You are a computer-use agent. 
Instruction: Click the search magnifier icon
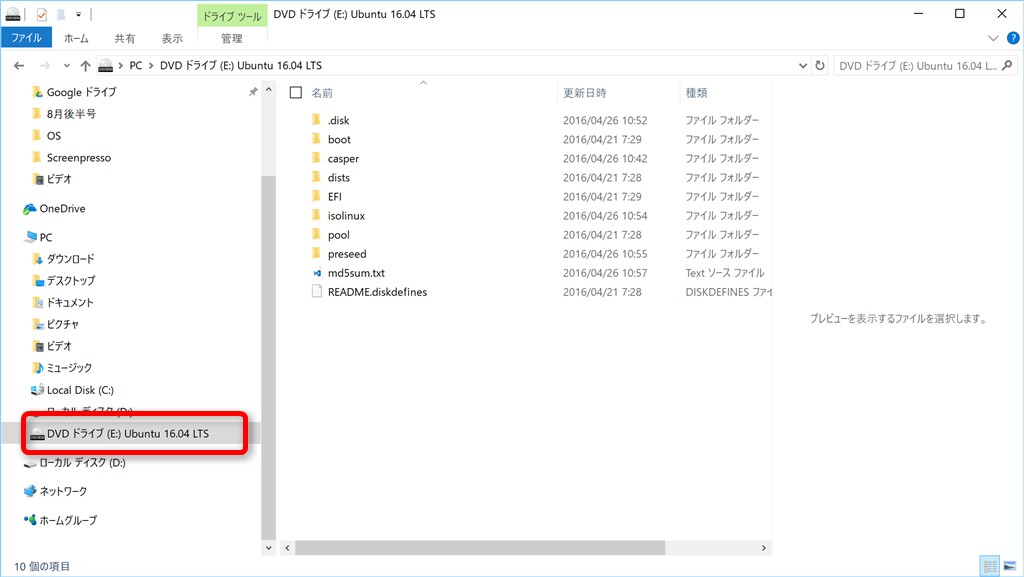click(x=1007, y=65)
